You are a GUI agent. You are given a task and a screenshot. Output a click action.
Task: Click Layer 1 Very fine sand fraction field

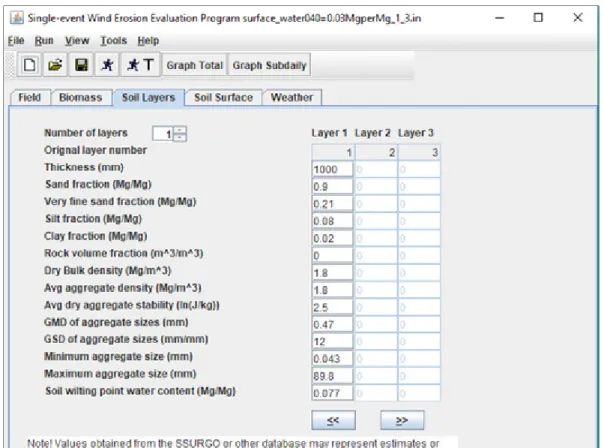(332, 204)
